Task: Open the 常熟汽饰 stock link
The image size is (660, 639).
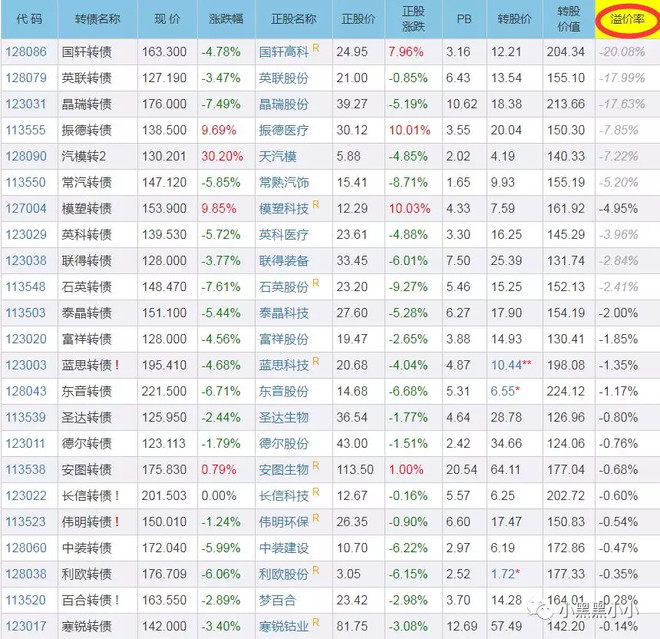Action: (284, 182)
